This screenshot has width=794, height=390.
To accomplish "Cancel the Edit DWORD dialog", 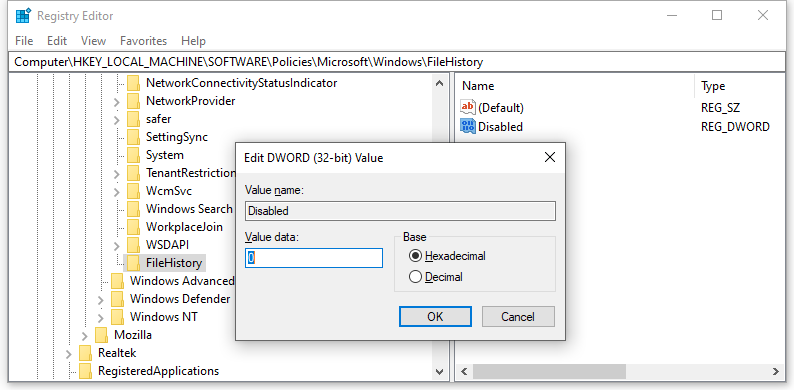I will point(518,317).
